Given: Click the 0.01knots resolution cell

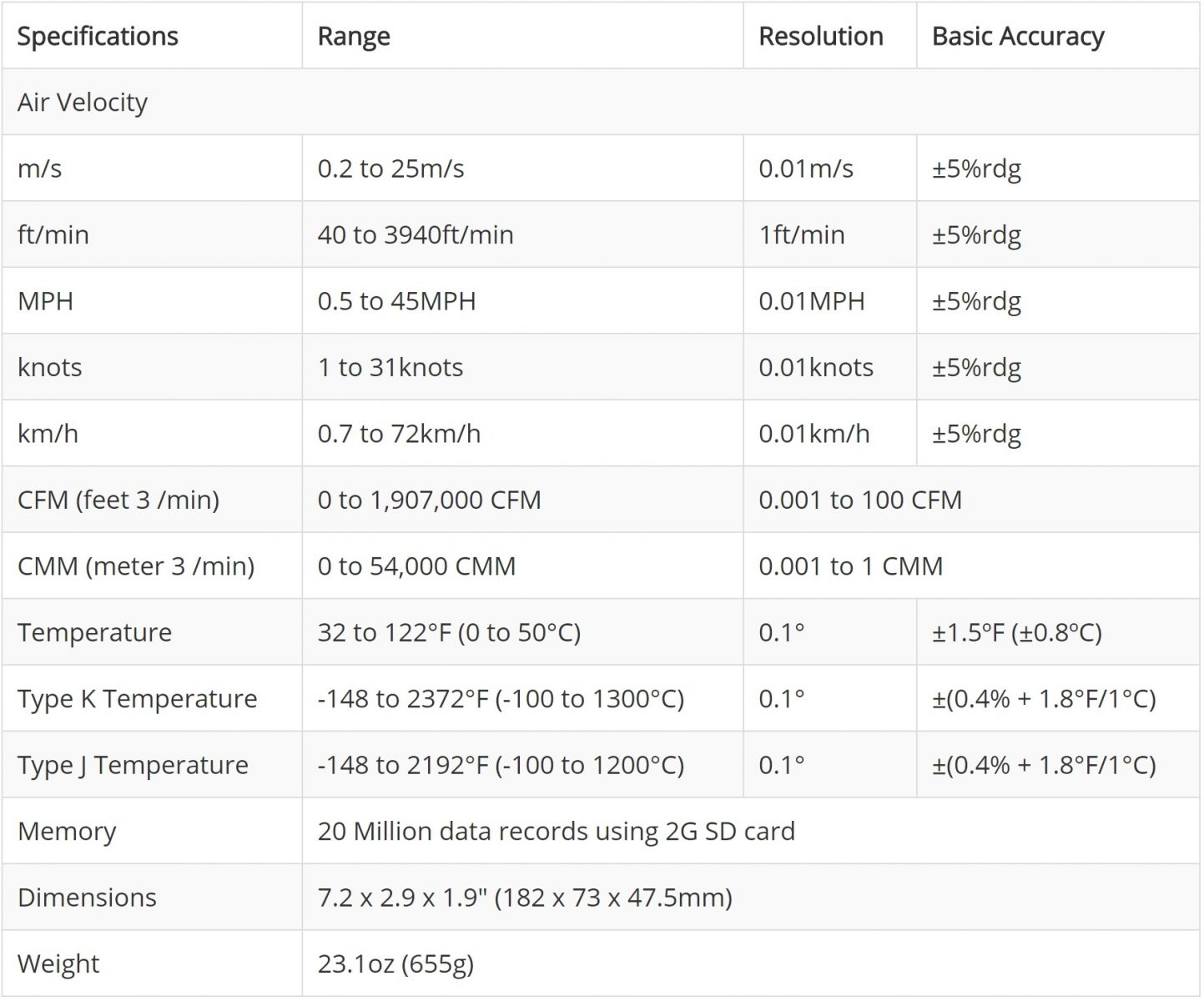Looking at the screenshot, I should tap(815, 368).
